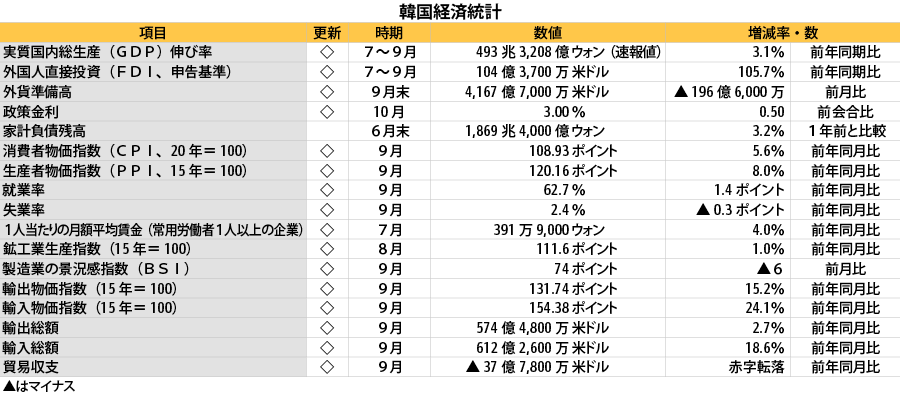Click the diamond update marker for 外貨準備高
The height and width of the screenshot is (395, 900).
327,92
